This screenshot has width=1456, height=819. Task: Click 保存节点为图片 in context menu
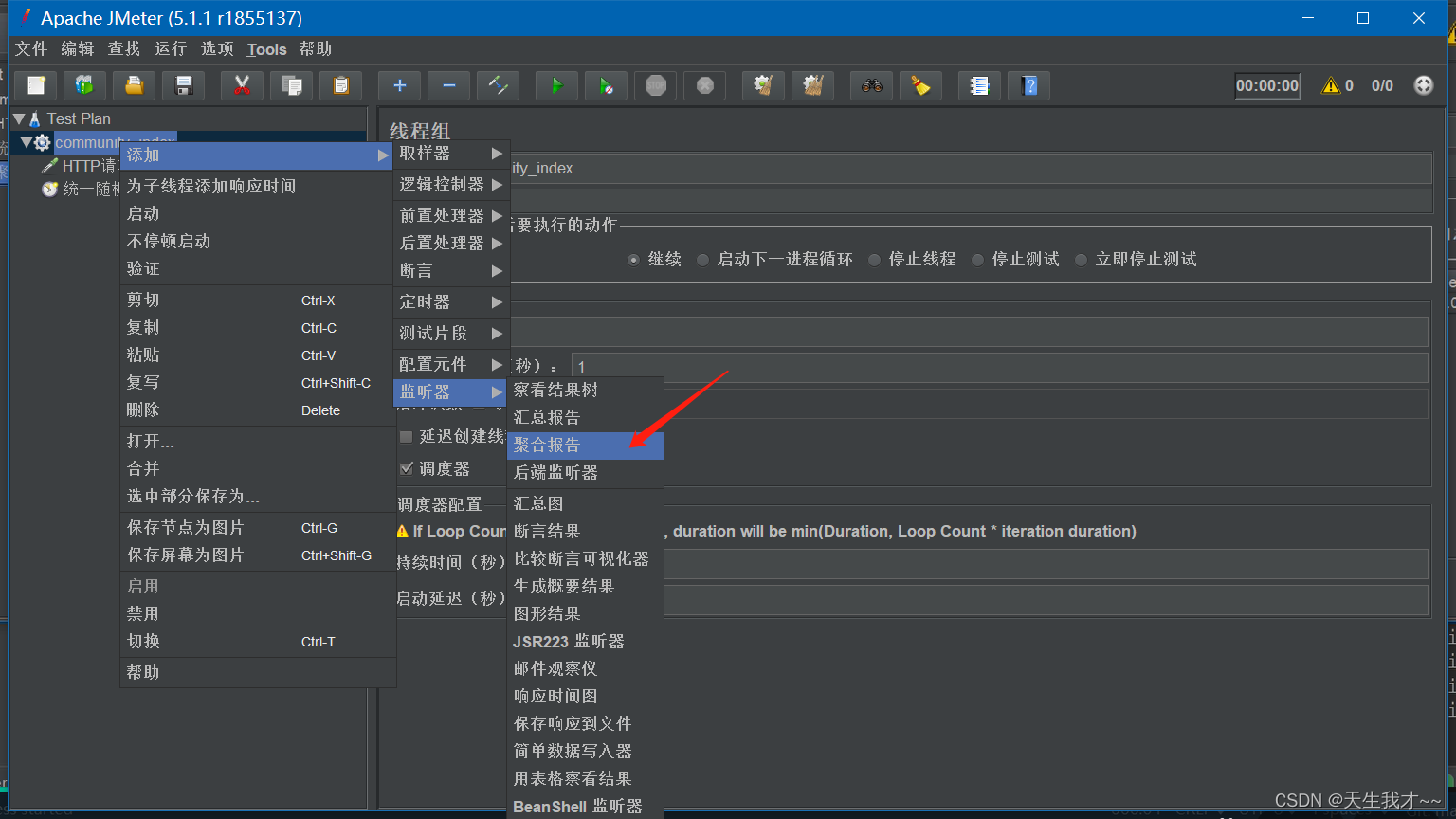(x=257, y=527)
